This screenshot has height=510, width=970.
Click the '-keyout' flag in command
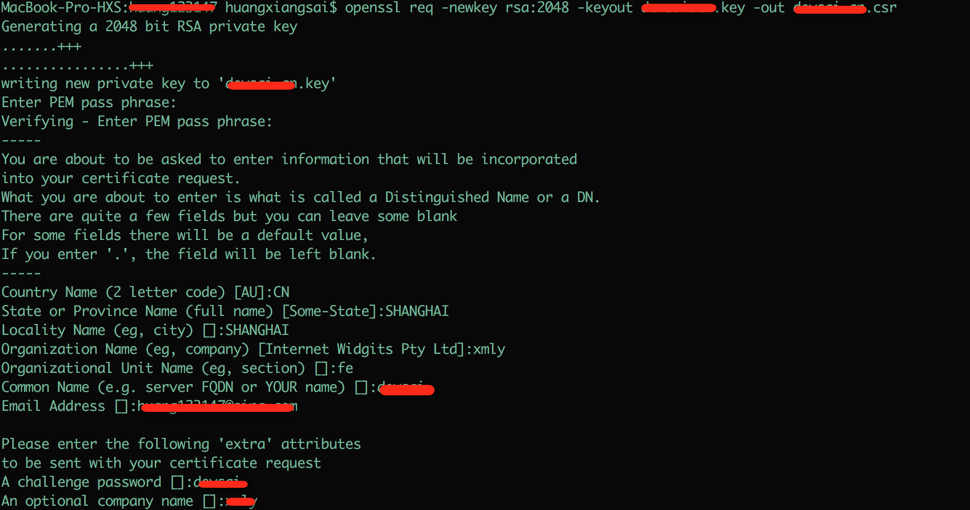(x=605, y=9)
